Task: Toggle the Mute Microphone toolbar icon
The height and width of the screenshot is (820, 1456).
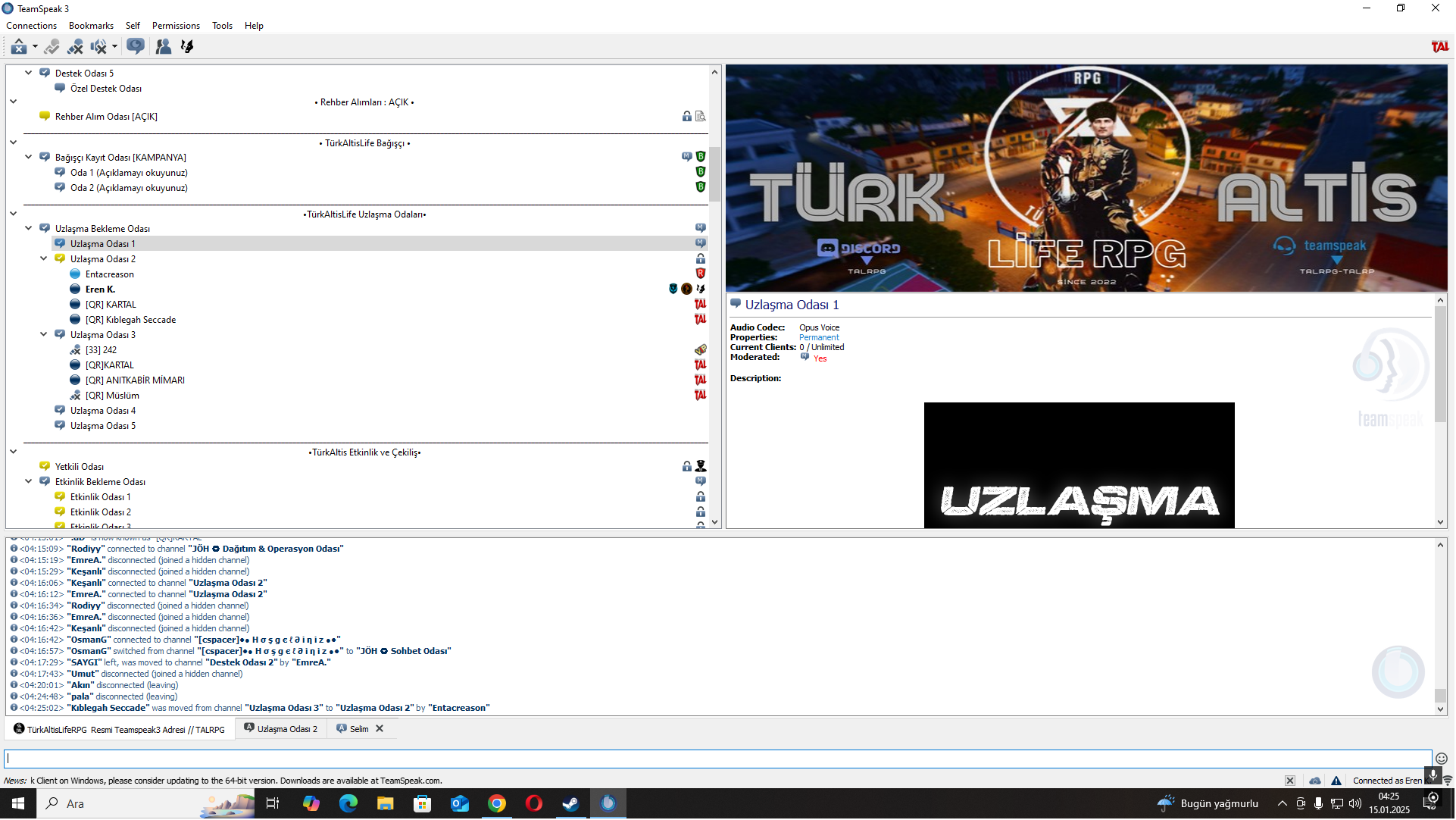Action: [x=75, y=47]
